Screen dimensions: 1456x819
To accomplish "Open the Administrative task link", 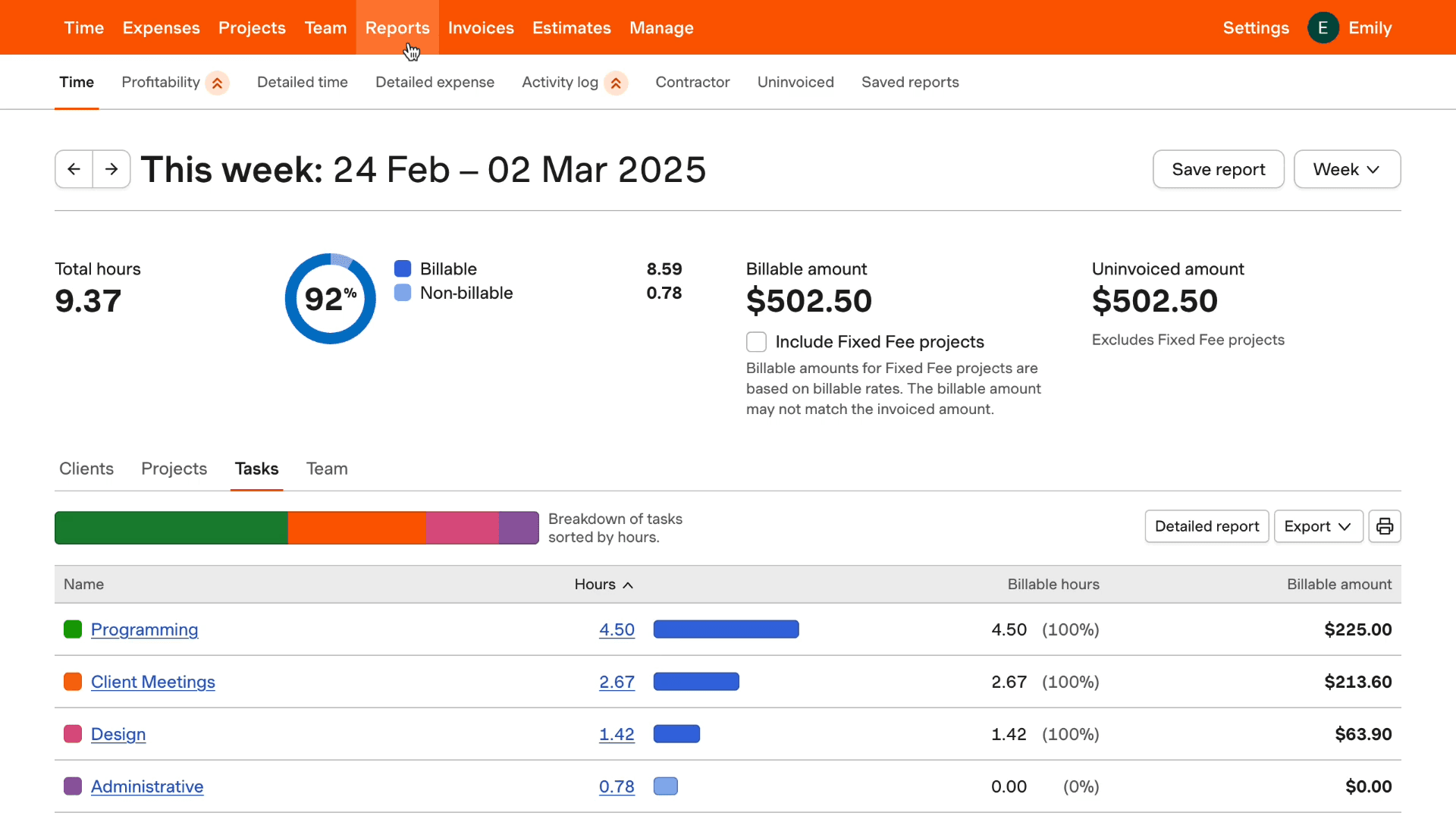I will pos(147,786).
